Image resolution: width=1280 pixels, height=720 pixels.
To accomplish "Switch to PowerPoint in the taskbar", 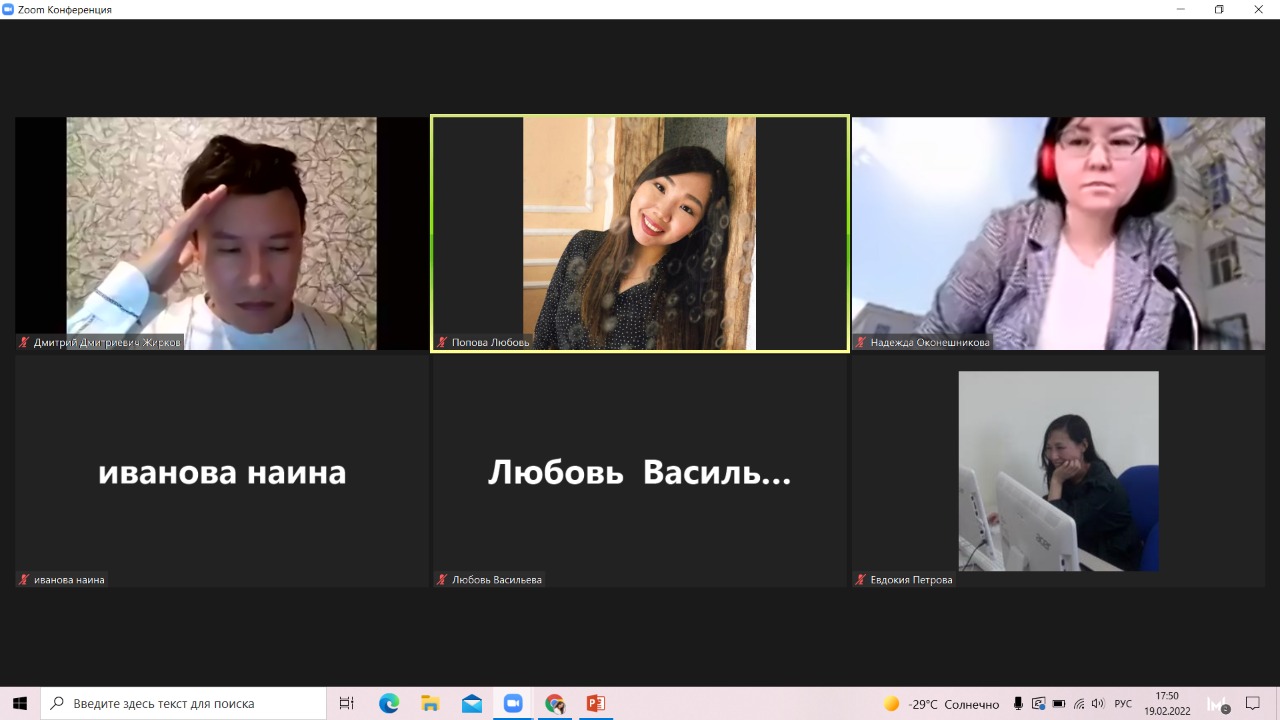I will click(x=596, y=703).
